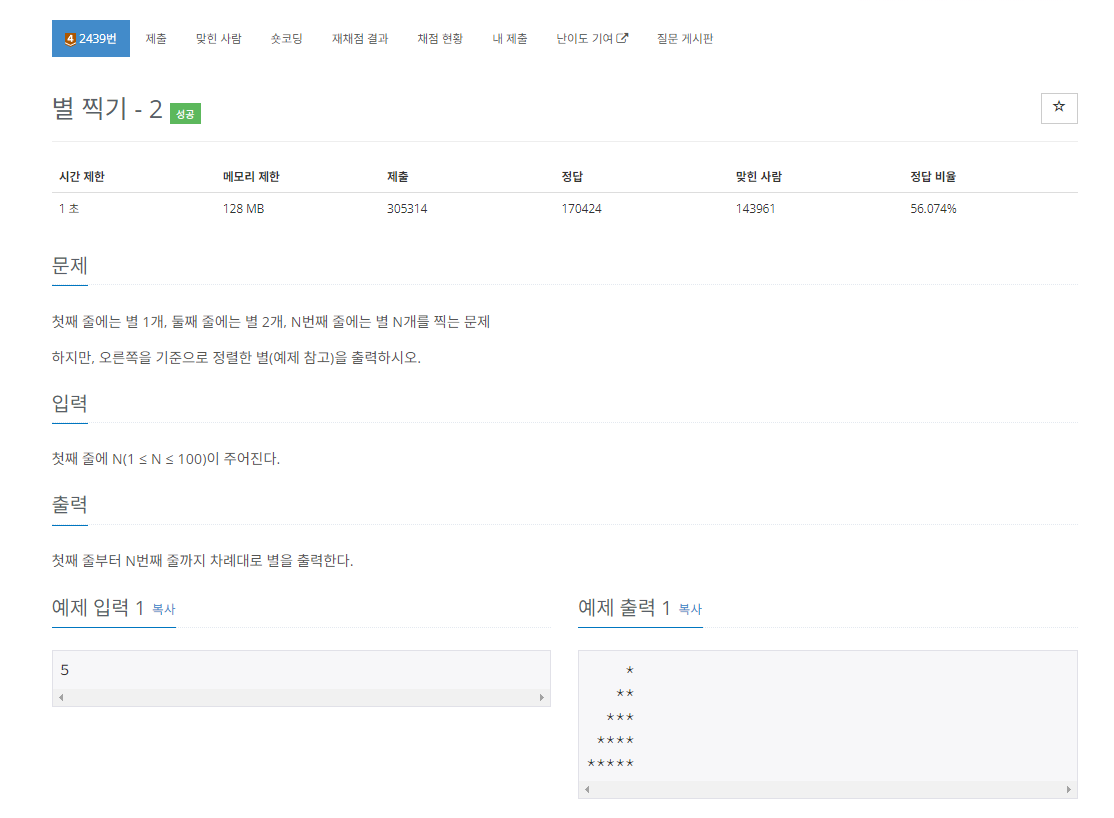The width and height of the screenshot is (1114, 818).
Task: Click right scroll arrow of example output
Action: 1069,789
